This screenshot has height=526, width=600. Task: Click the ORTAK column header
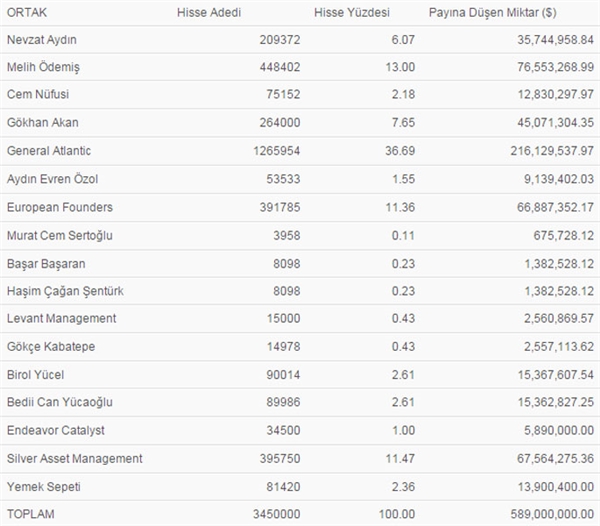26,13
